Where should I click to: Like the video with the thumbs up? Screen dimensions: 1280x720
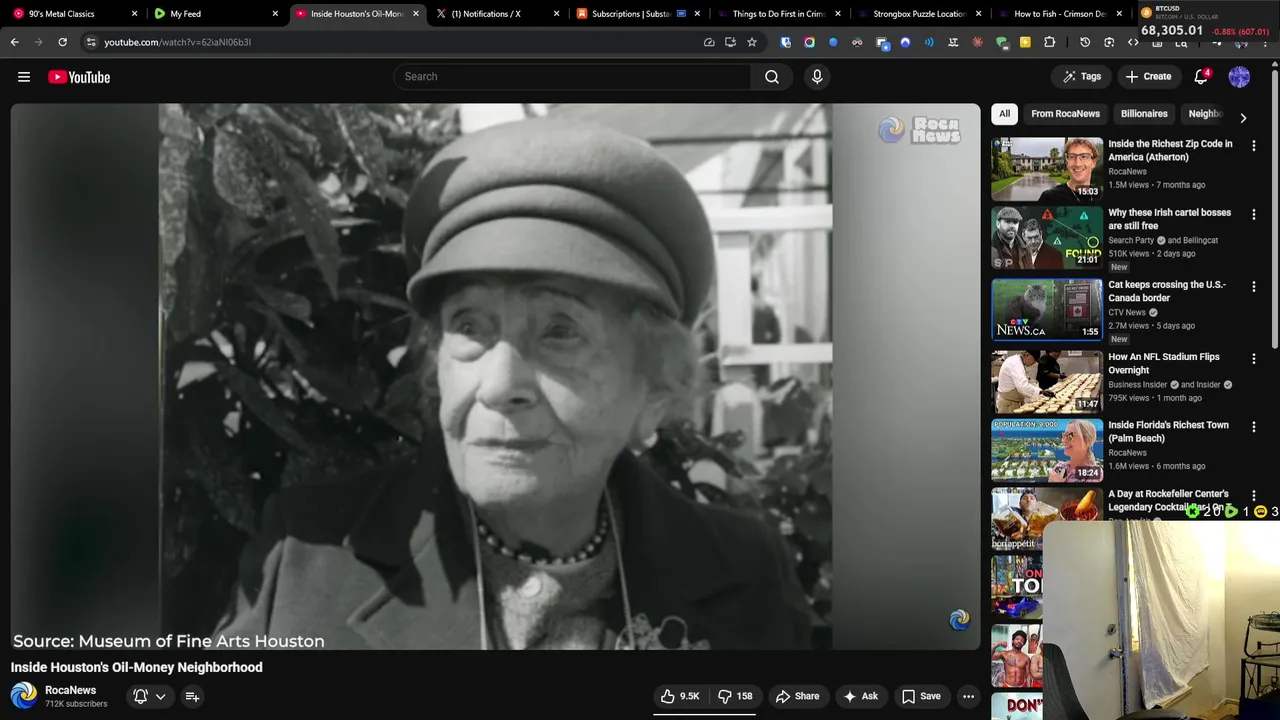coord(680,696)
